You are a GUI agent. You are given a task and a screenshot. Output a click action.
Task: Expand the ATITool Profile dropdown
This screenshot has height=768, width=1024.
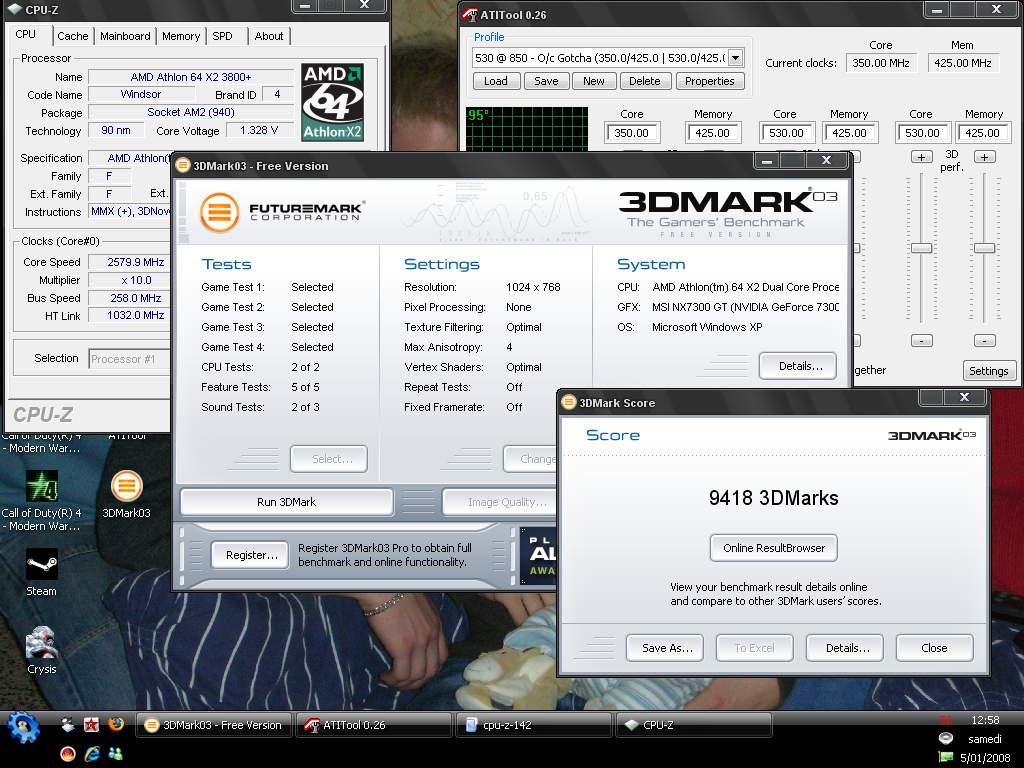point(735,57)
